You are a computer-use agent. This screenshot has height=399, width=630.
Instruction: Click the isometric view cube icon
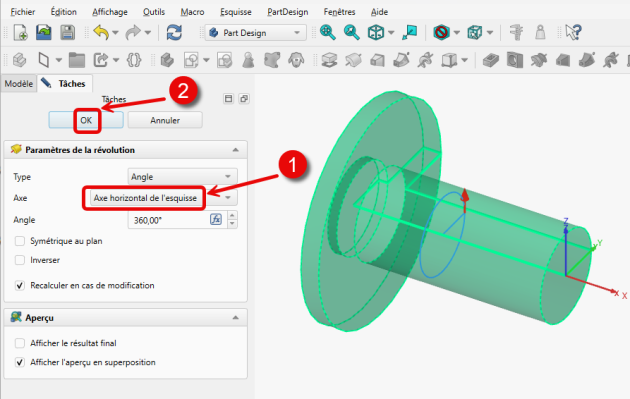(376, 32)
